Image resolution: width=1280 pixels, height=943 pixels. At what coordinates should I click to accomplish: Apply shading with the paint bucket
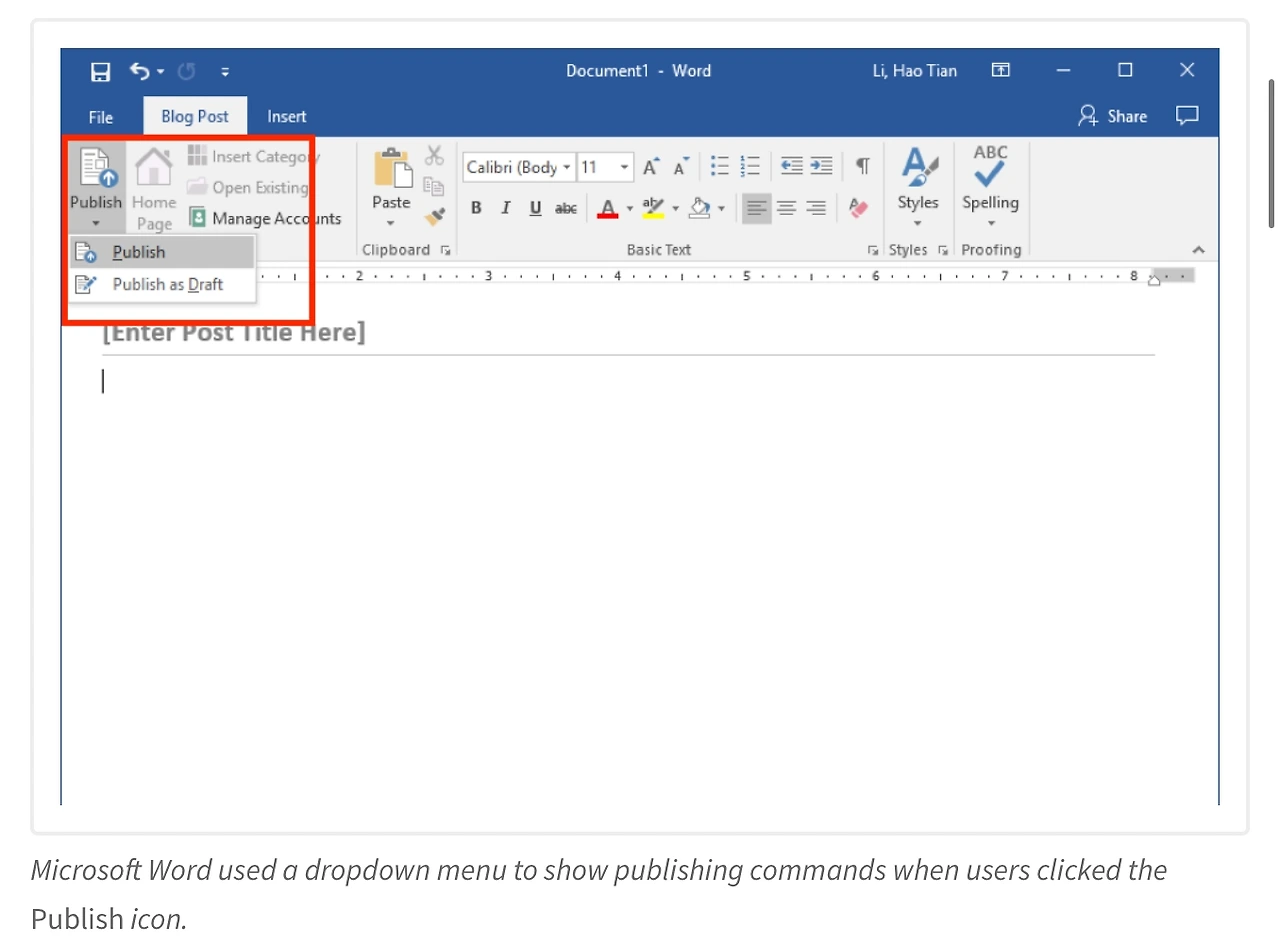pyautogui.click(x=700, y=208)
